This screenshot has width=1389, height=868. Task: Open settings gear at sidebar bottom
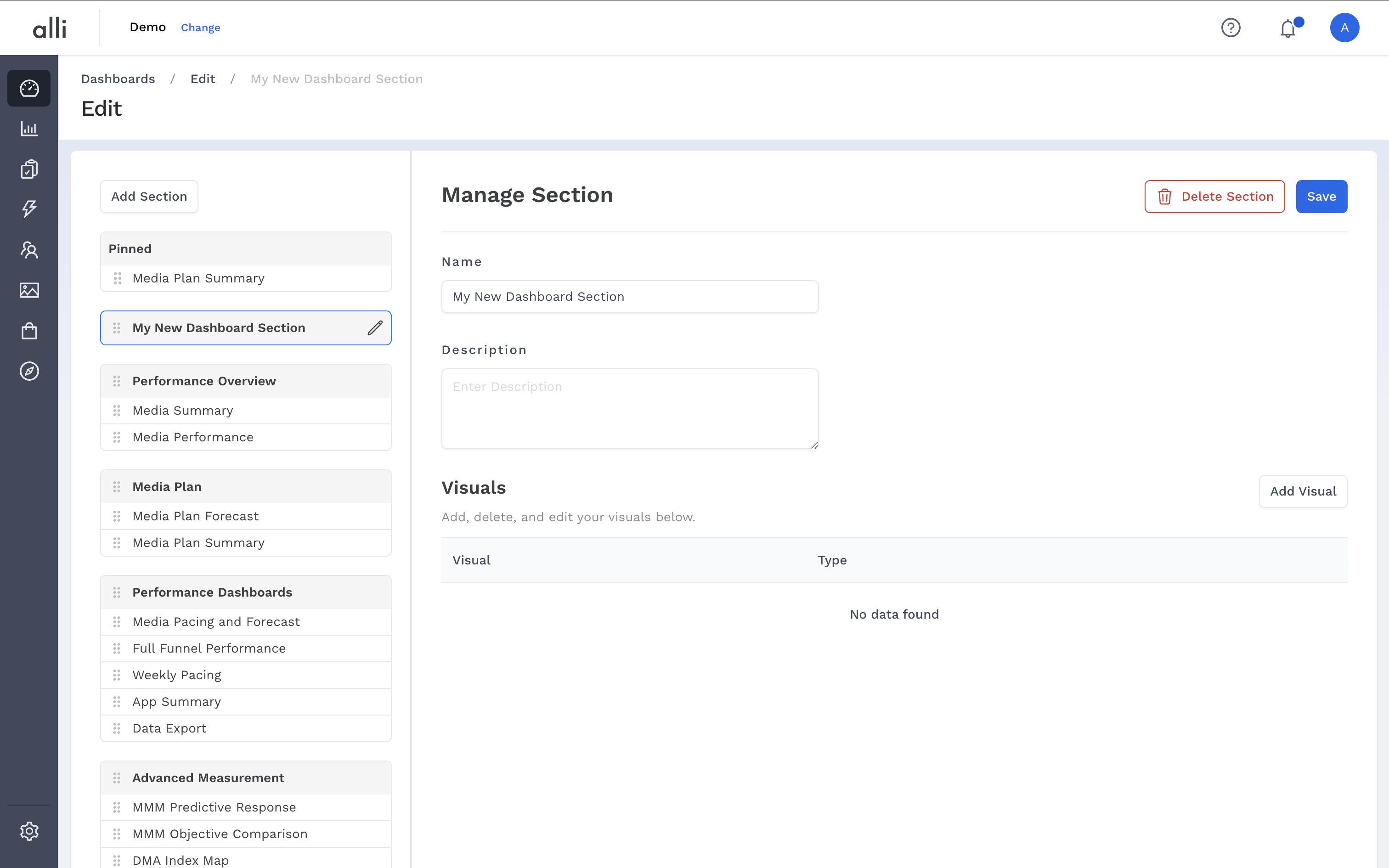pos(29,831)
